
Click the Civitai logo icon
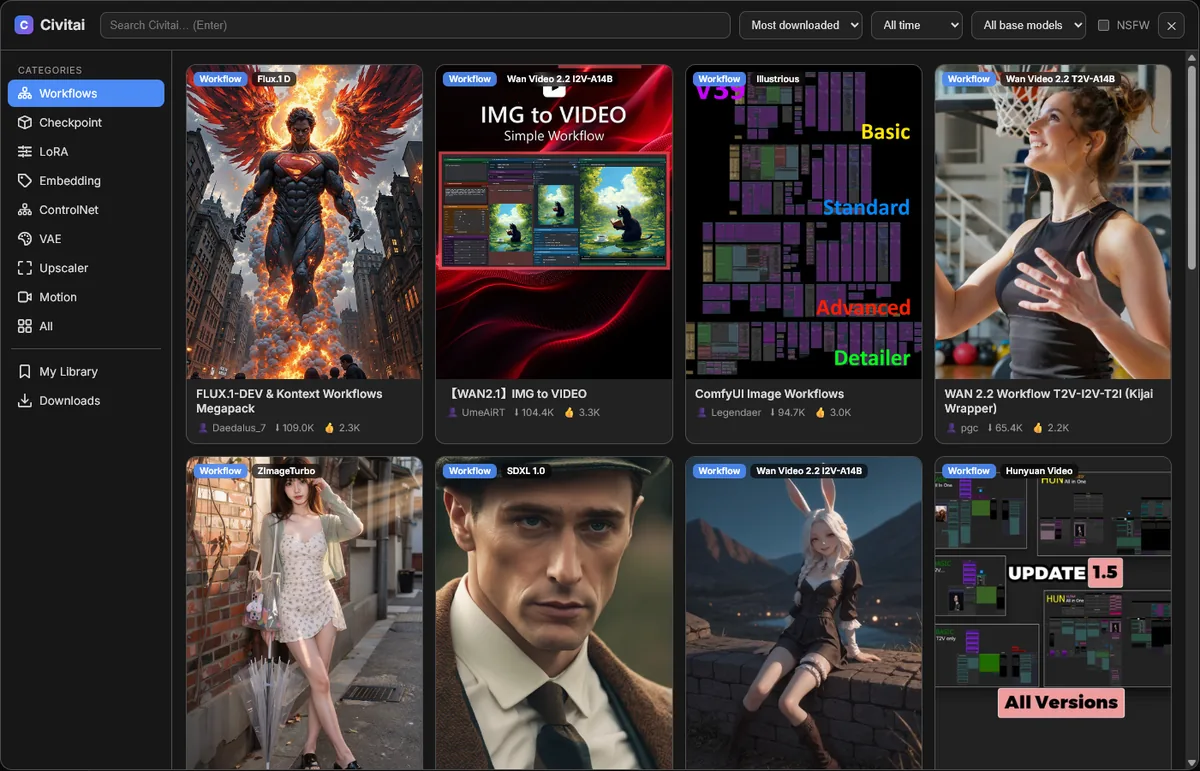point(24,25)
